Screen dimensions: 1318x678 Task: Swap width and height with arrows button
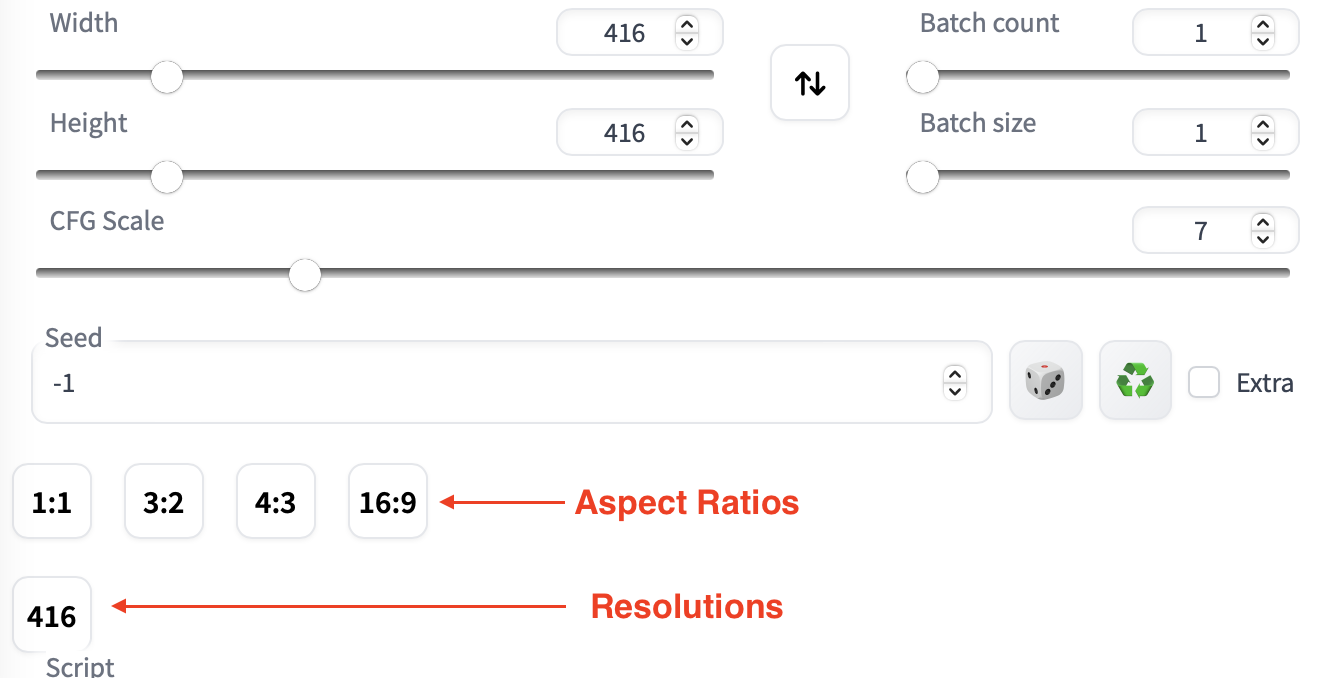click(809, 83)
